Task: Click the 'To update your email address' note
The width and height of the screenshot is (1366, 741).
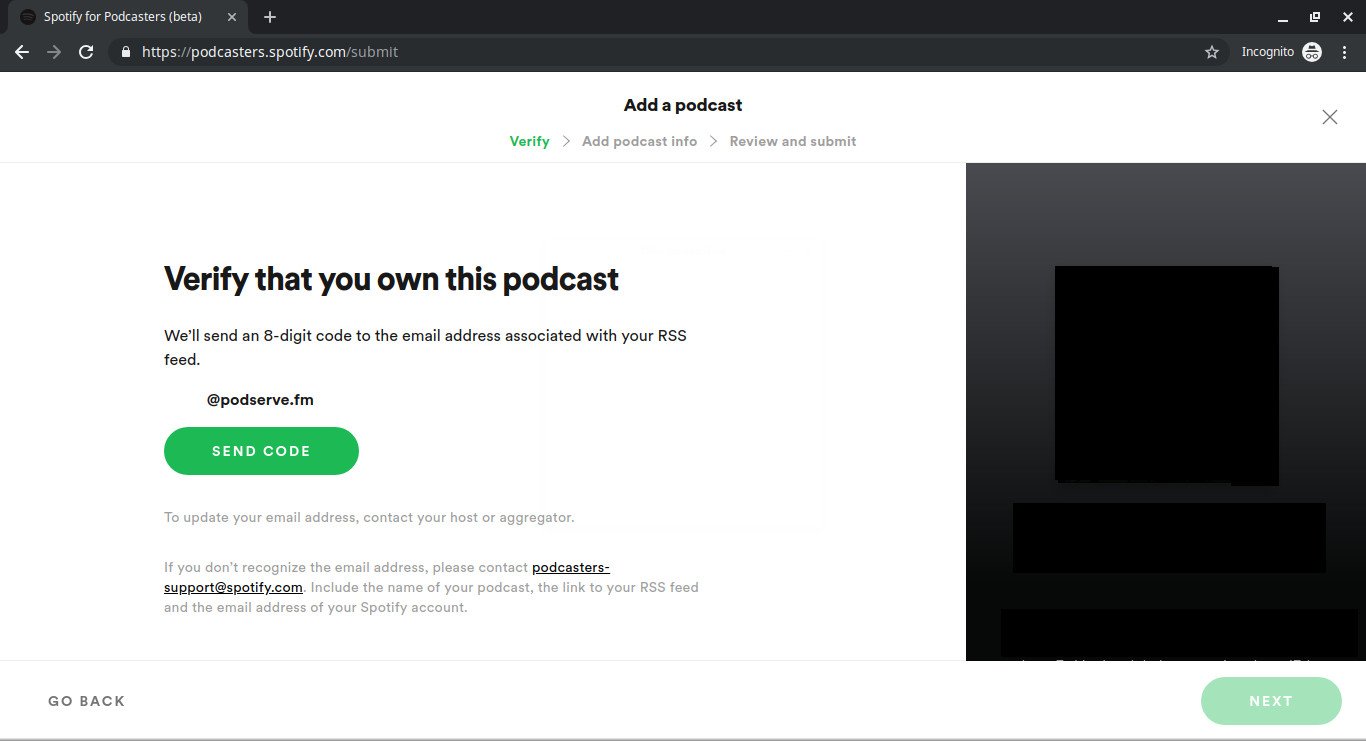Action: pos(369,518)
